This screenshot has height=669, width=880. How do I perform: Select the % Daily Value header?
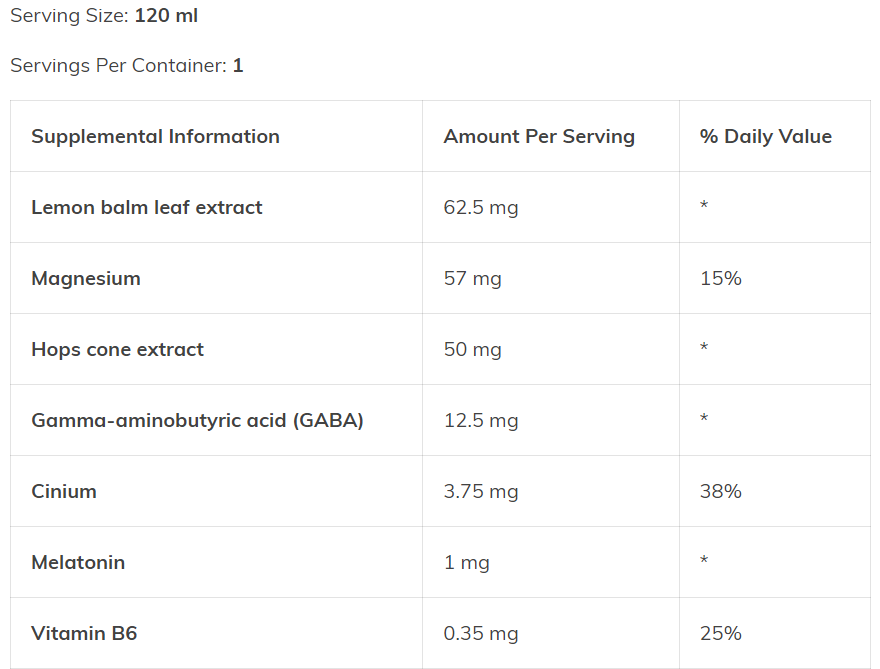[766, 136]
